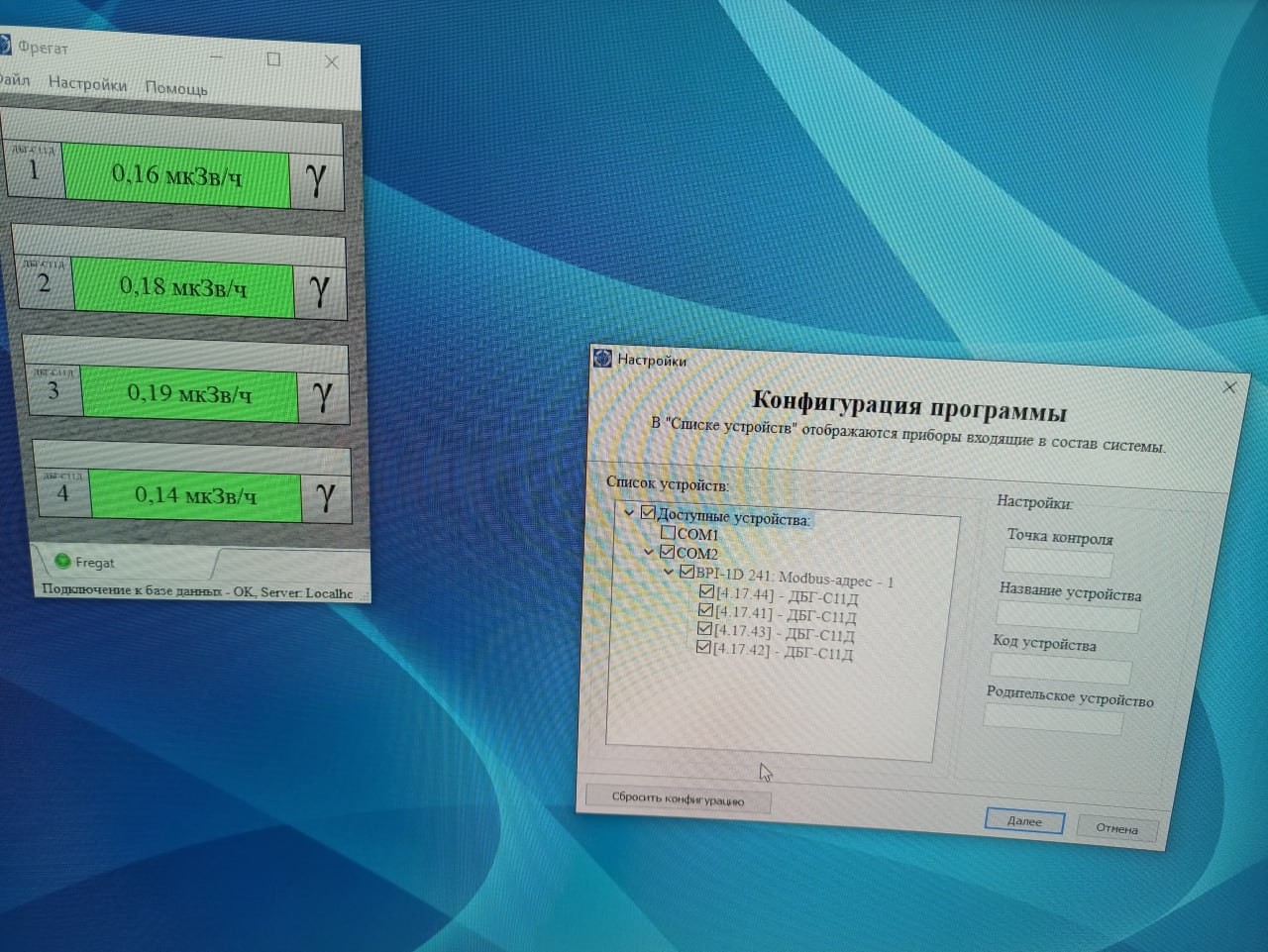Click the green 0,16 мкЗв/ч reading bar
The width and height of the screenshot is (1268, 952).
(x=177, y=176)
